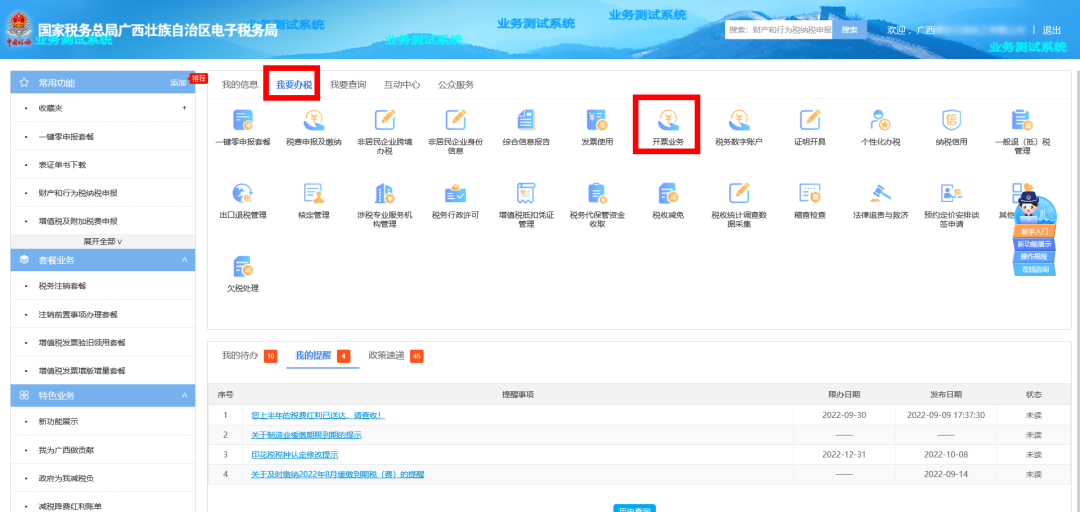Viewport: 1080px width, 512px height.
Task: Open 税务代保管资金收取 icon
Action: 596,194
